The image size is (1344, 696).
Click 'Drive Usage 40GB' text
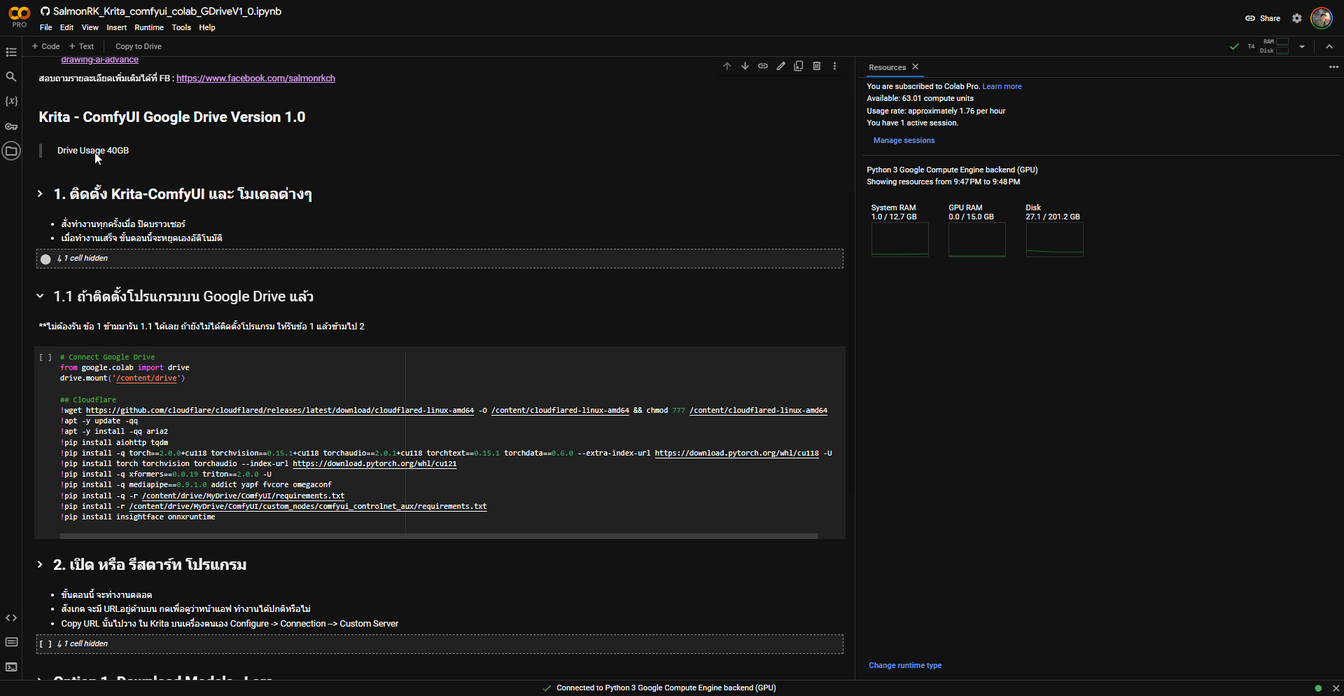pyautogui.click(x=93, y=151)
